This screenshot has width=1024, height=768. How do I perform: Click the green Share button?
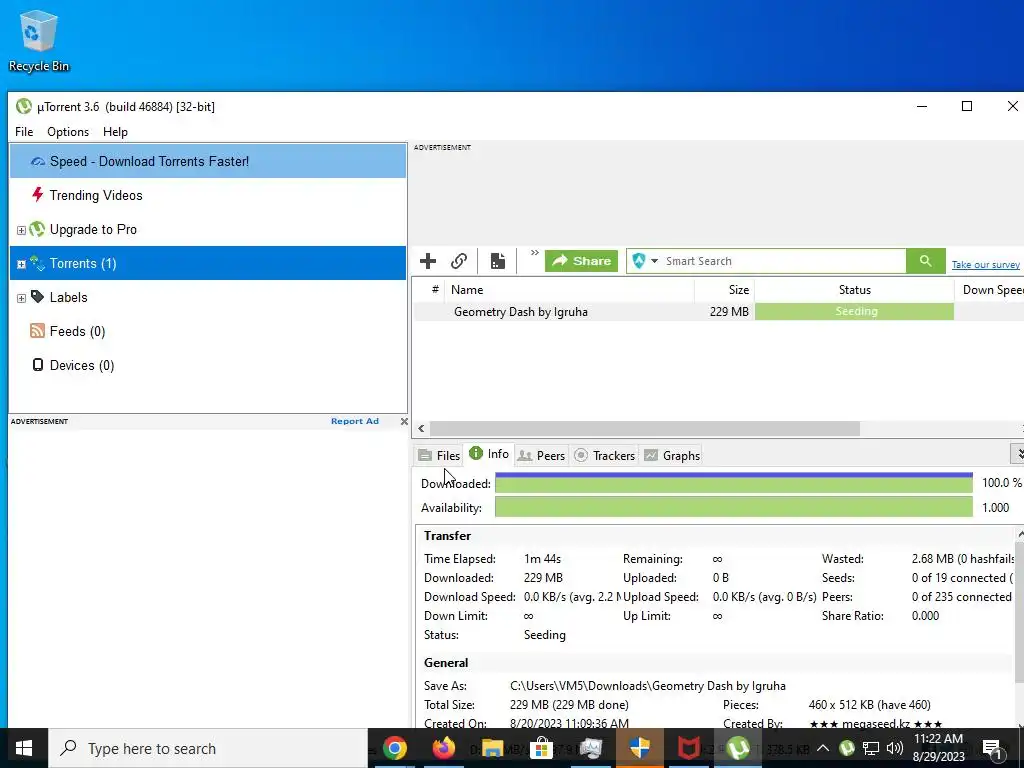581,261
